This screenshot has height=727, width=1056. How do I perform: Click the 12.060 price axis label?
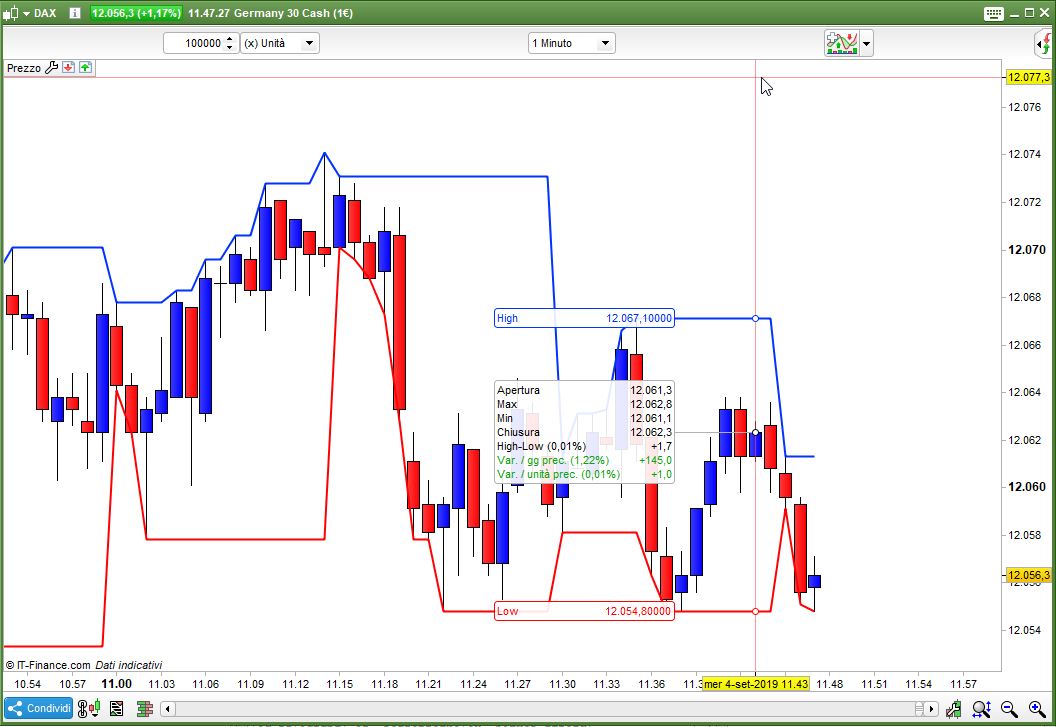pos(1026,487)
